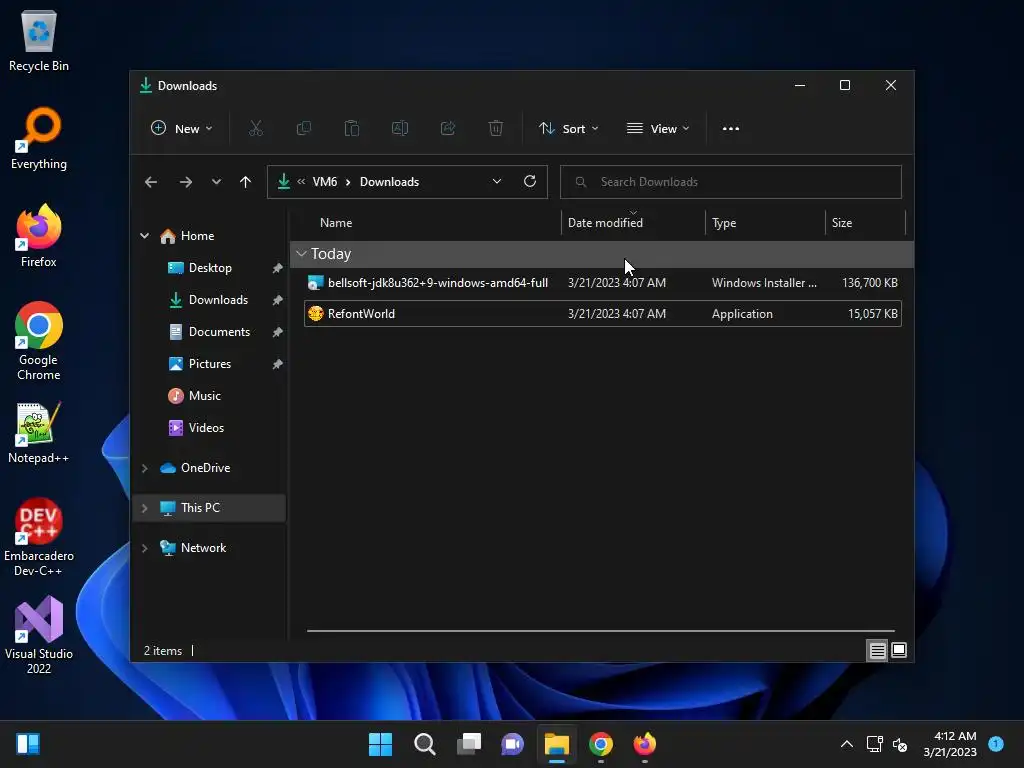Viewport: 1024px width, 768px height.
Task: Open Chat app on taskbar
Action: 513,744
